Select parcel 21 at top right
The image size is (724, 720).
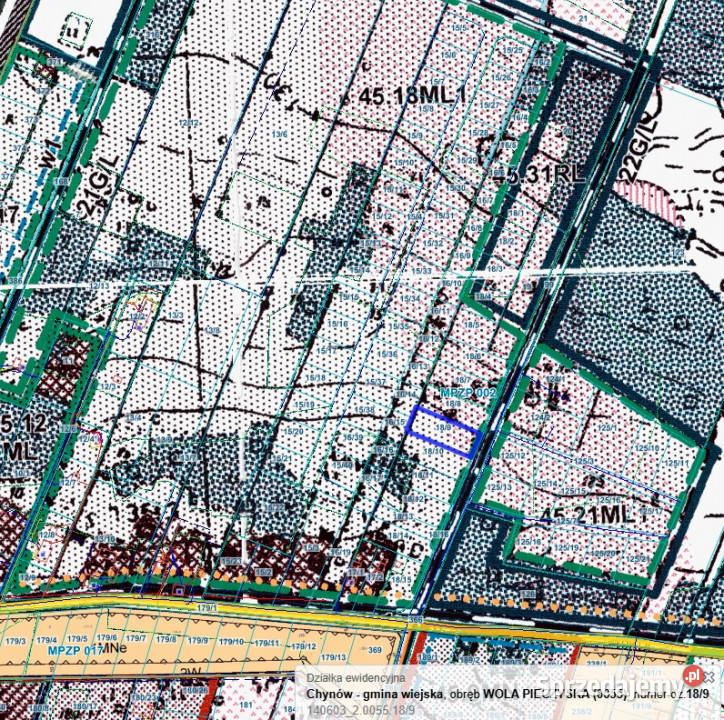[x=583, y=18]
